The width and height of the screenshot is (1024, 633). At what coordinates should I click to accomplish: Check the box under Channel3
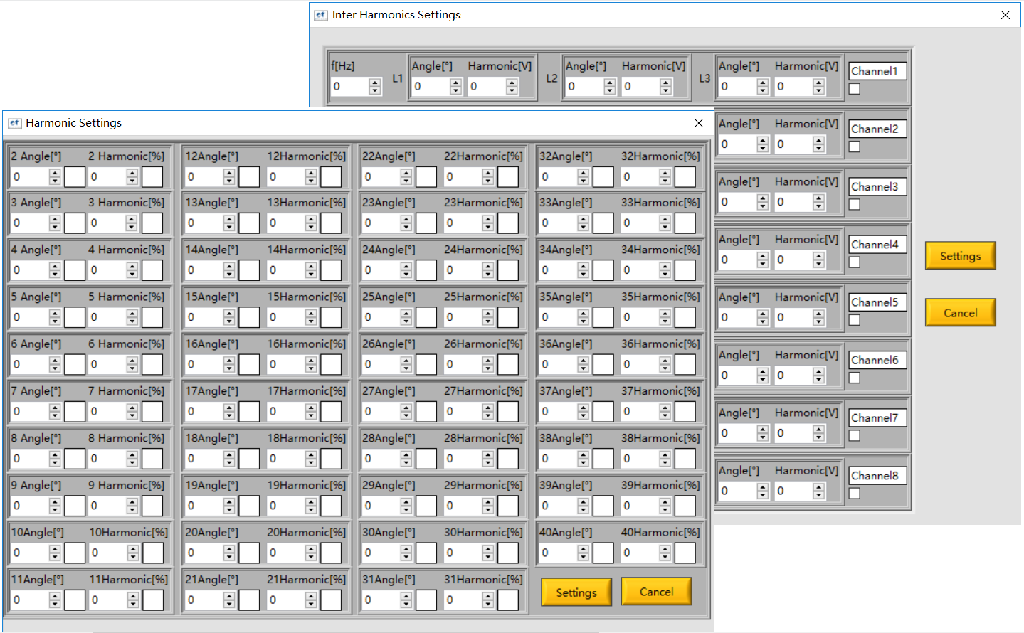point(854,204)
